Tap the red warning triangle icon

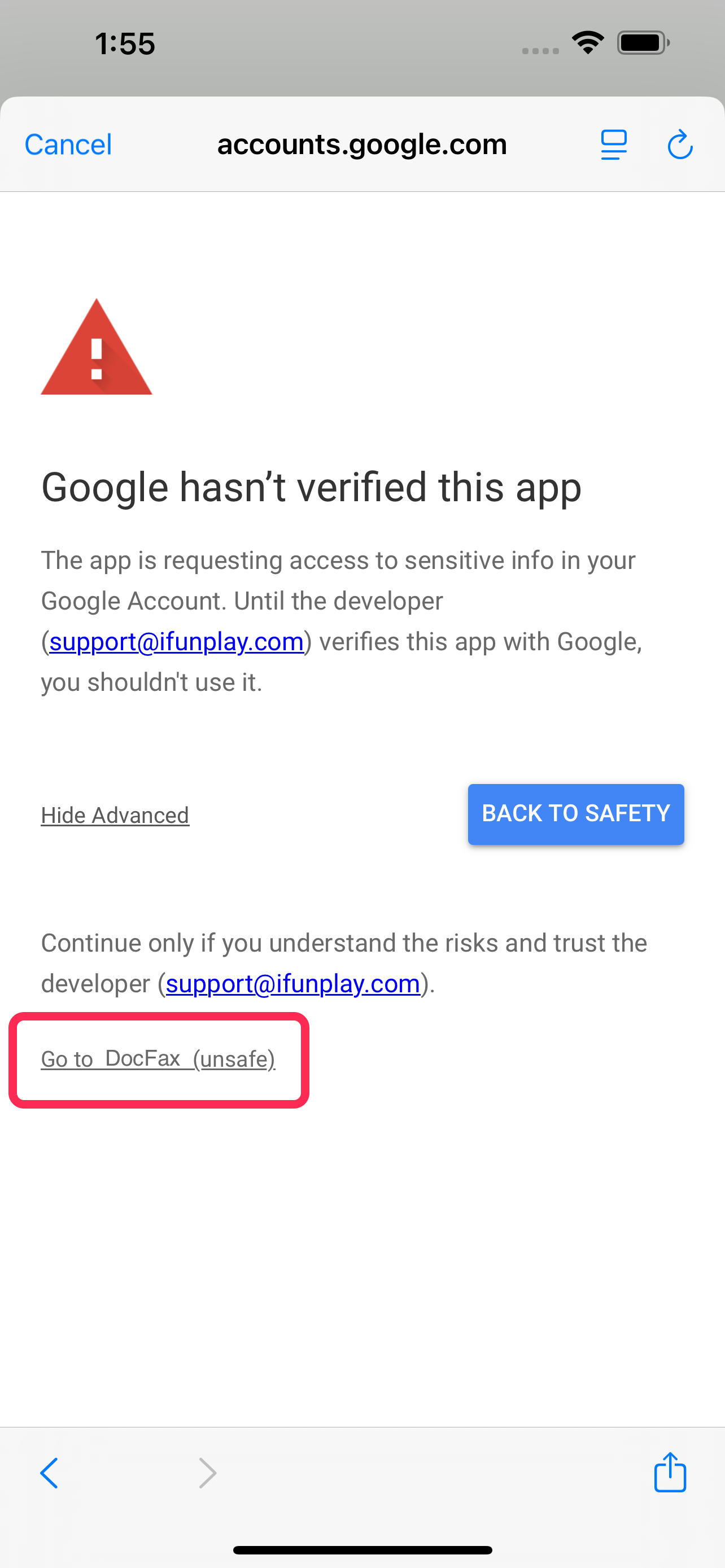point(96,347)
